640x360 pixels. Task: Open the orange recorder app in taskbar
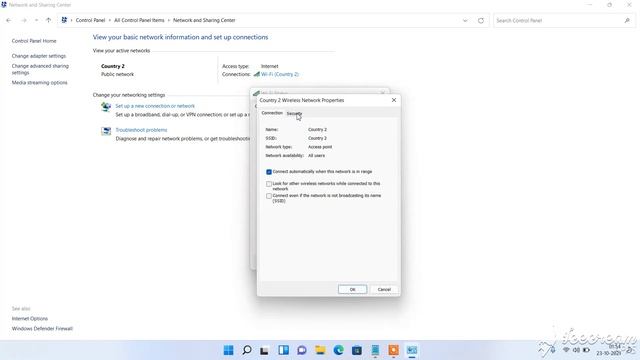click(393, 350)
